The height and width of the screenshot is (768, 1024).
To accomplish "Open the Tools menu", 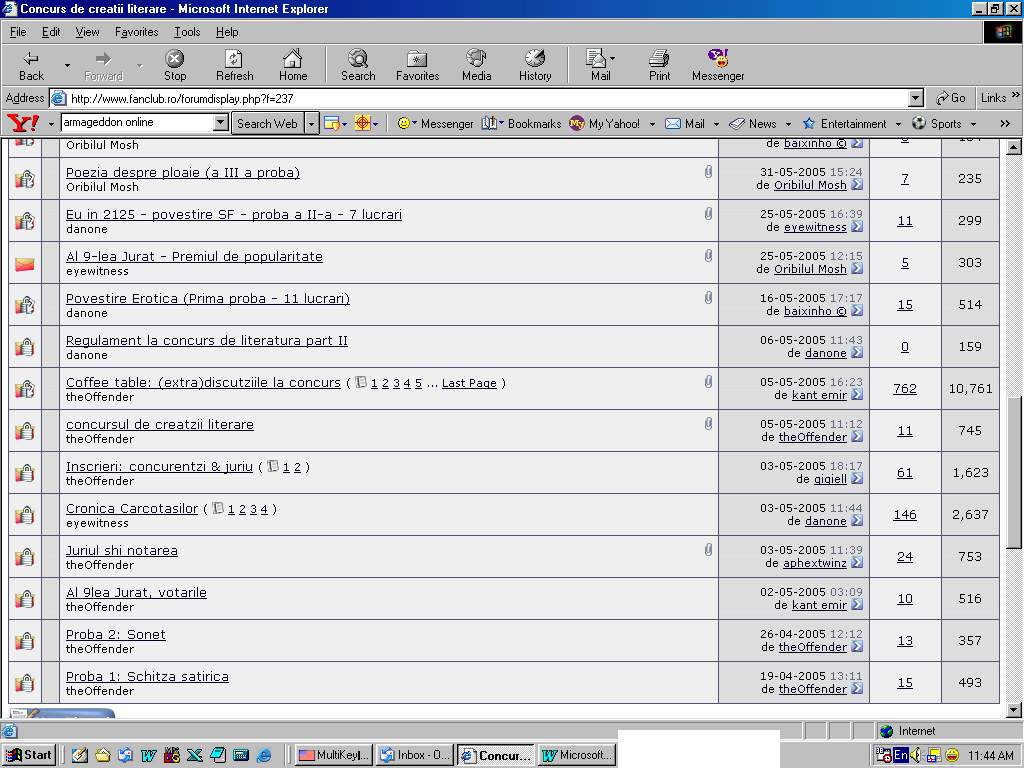I will coord(187,32).
